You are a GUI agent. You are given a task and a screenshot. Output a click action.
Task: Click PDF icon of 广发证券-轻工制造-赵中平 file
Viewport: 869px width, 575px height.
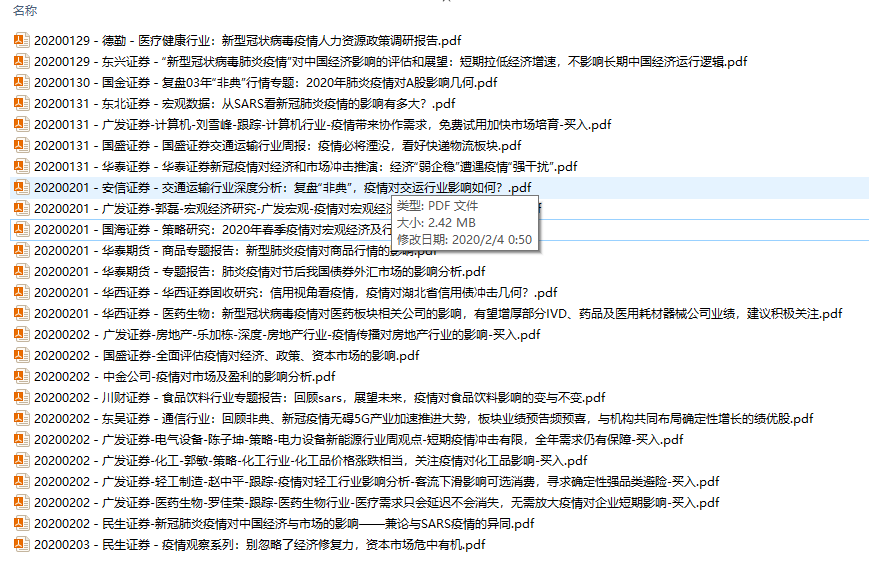coord(22,481)
